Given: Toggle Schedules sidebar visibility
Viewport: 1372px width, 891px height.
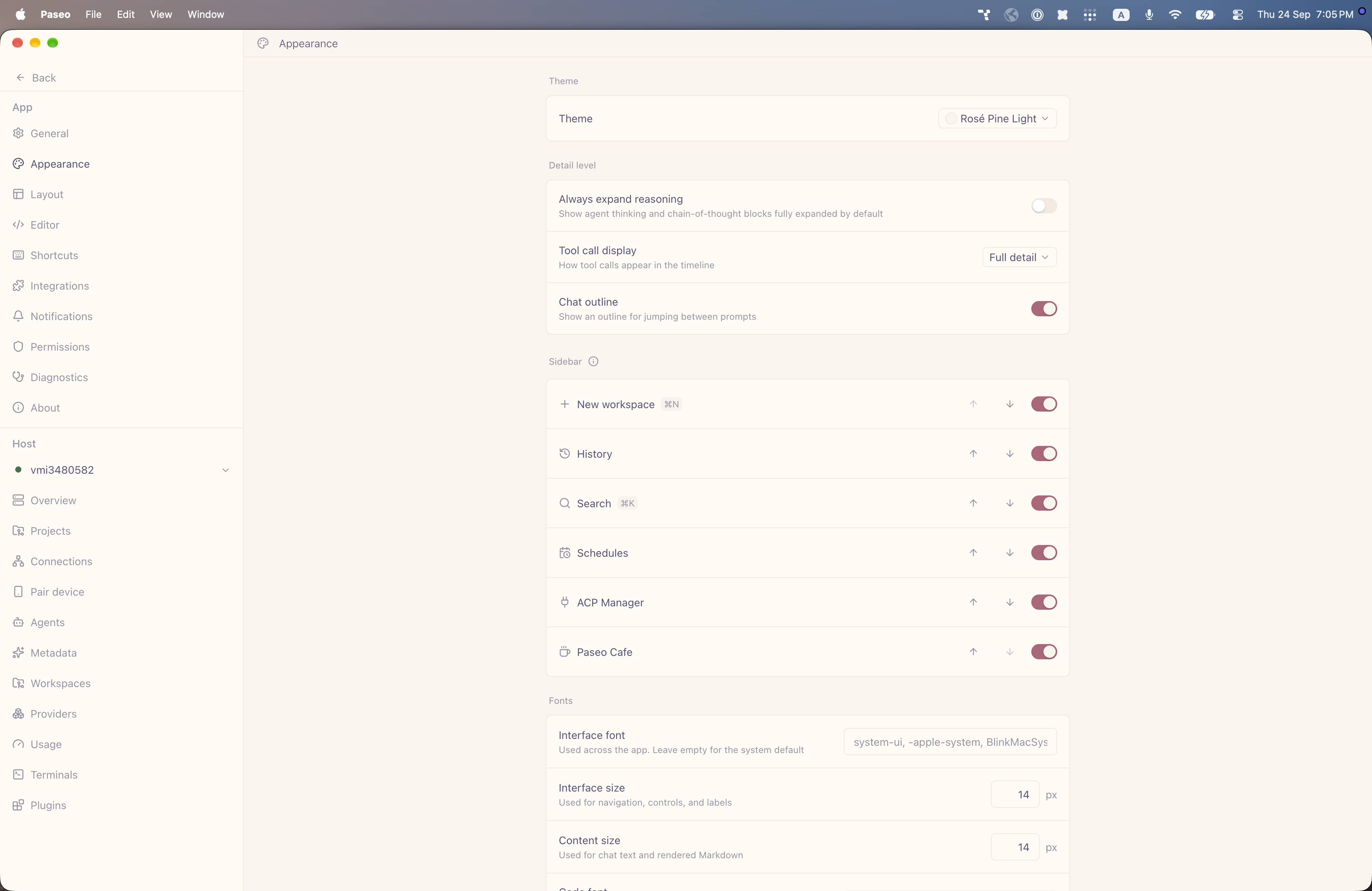Looking at the screenshot, I should 1043,553.
